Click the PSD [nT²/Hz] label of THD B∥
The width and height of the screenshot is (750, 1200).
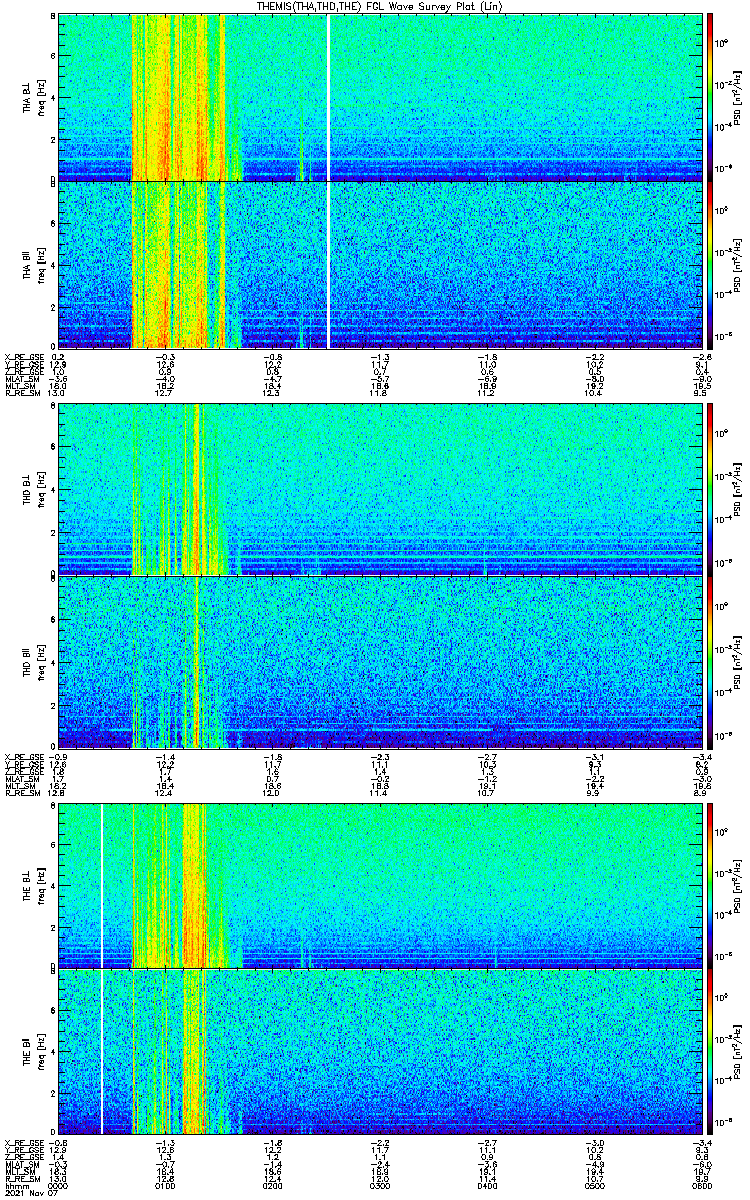pyautogui.click(x=737, y=661)
